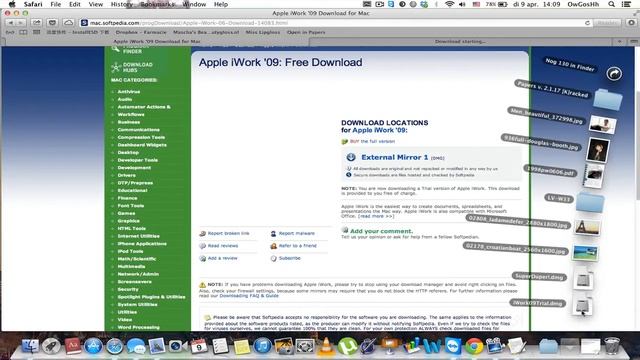Open the volume icon in menu bar

pyautogui.click(x=462, y=4)
